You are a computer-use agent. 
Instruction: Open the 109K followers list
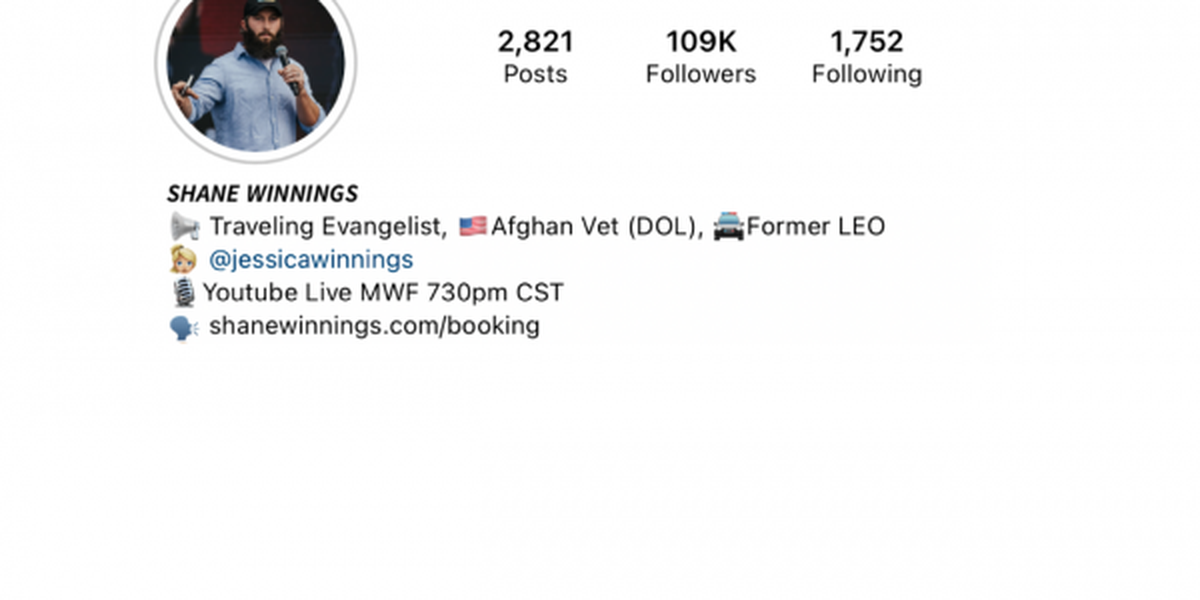(x=701, y=42)
